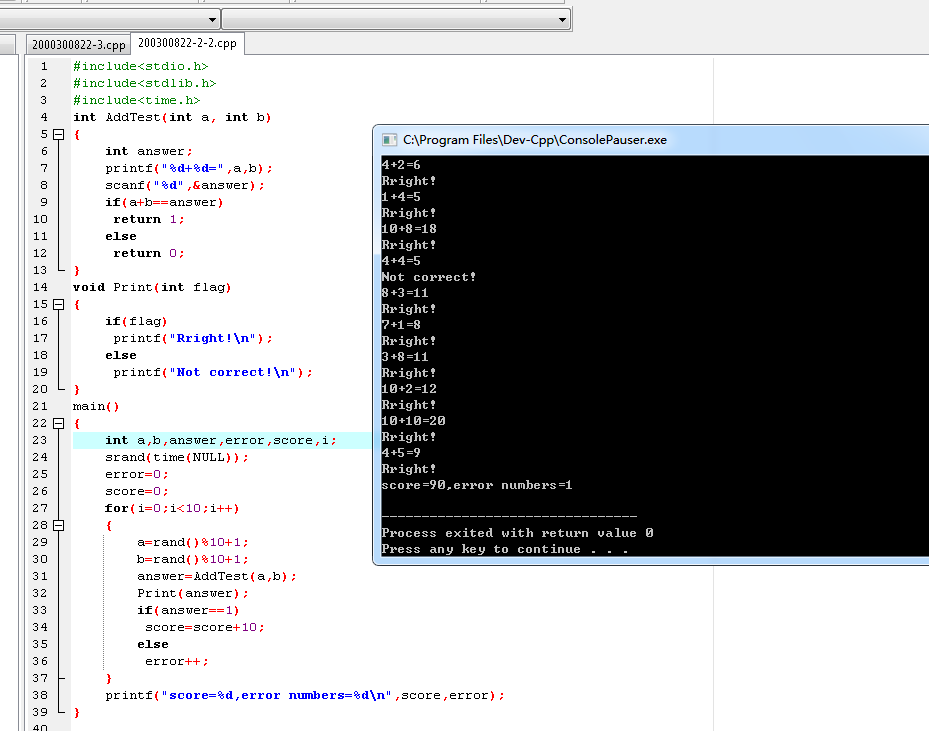Place cursor on 'int AddTest(int a, int b)'
929x731 pixels.
(x=172, y=117)
